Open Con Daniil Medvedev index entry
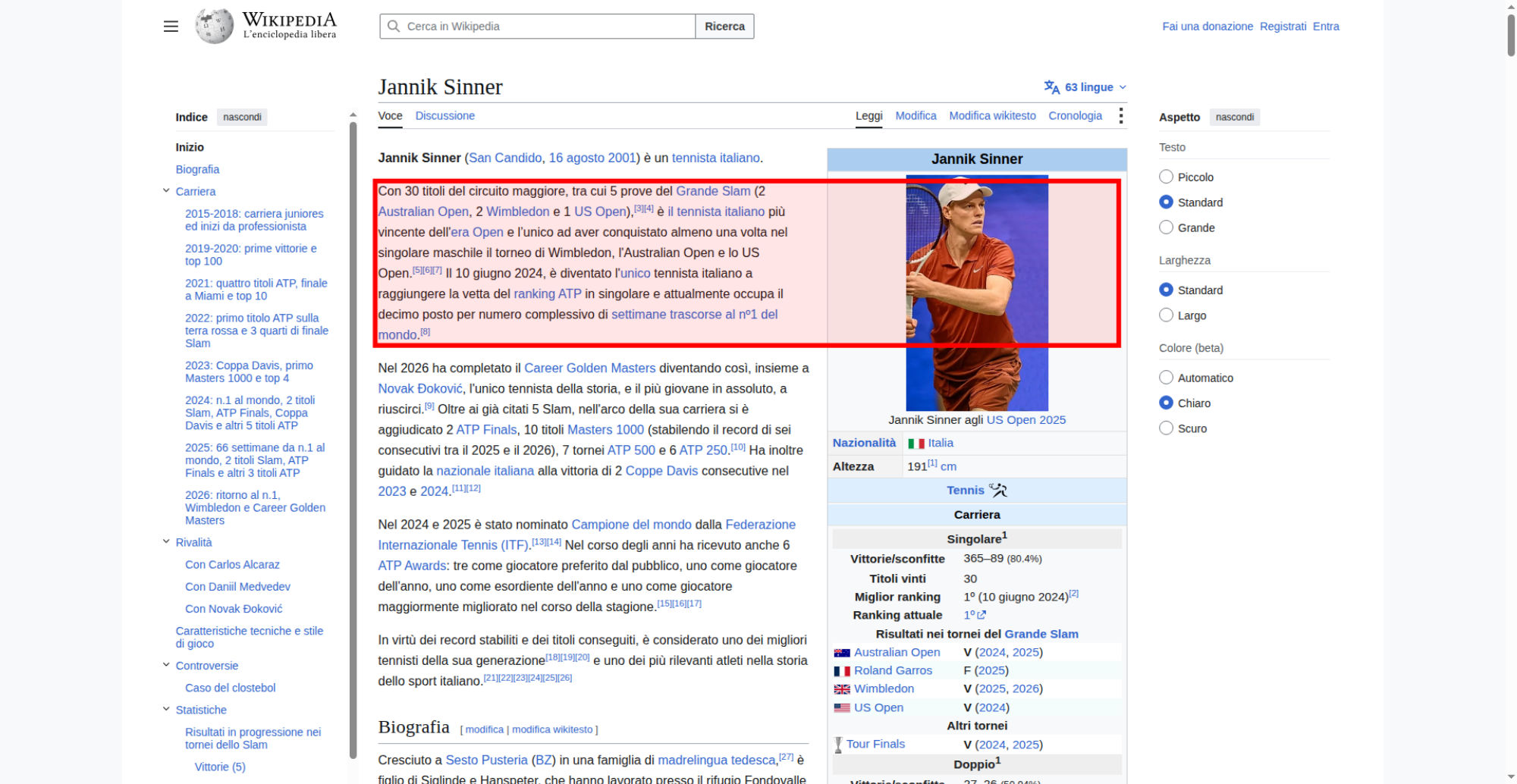Viewport: 1517px width, 784px height. [x=237, y=587]
